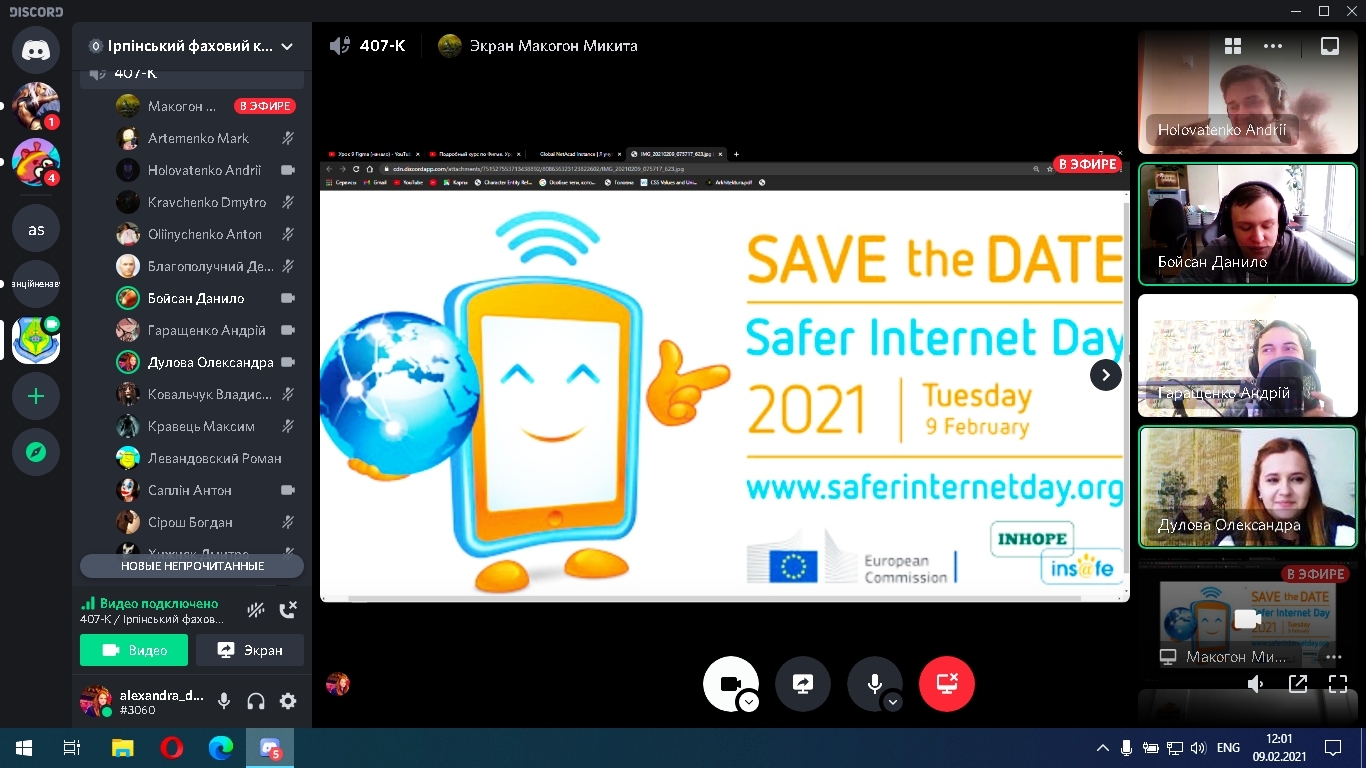The image size is (1366, 768).
Task: Select Макогон user in the channel list
Action: point(208,106)
